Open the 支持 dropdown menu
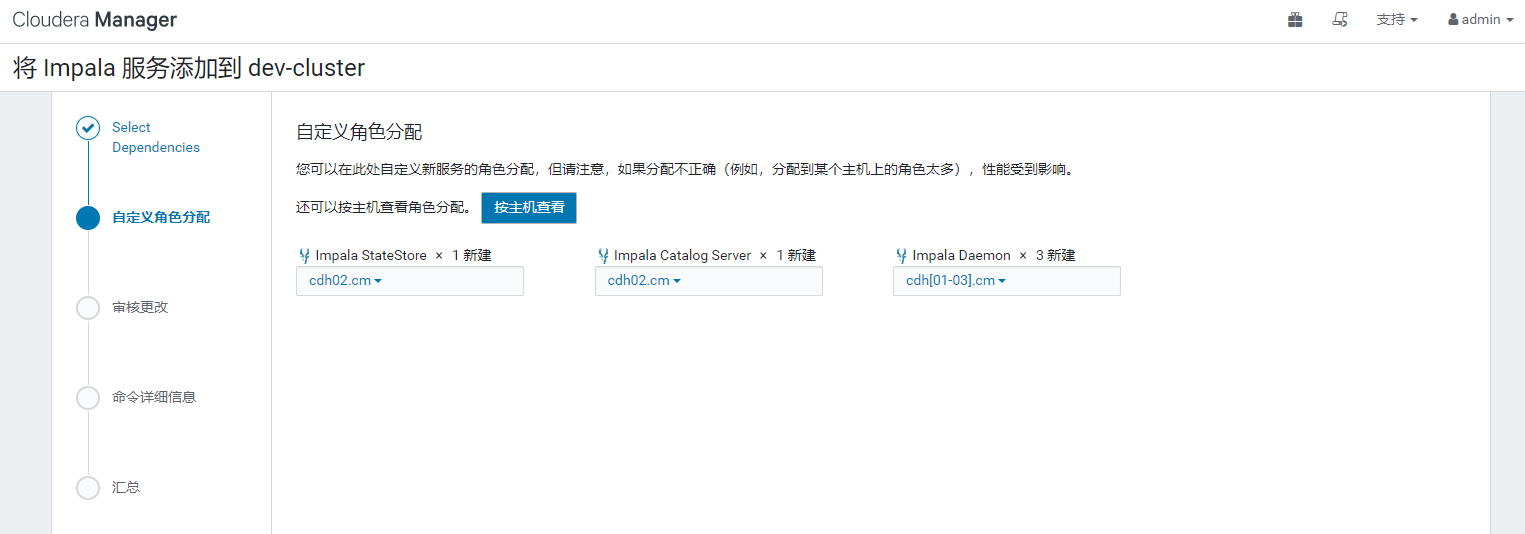Image resolution: width=1525 pixels, height=534 pixels. tap(1397, 20)
